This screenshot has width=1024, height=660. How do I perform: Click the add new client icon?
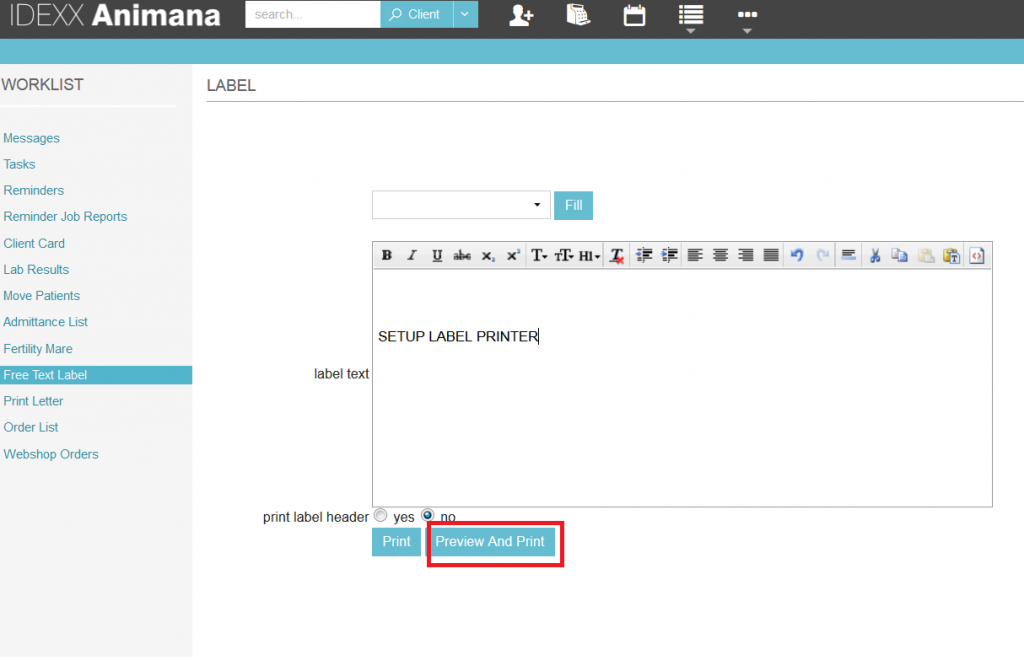point(521,15)
